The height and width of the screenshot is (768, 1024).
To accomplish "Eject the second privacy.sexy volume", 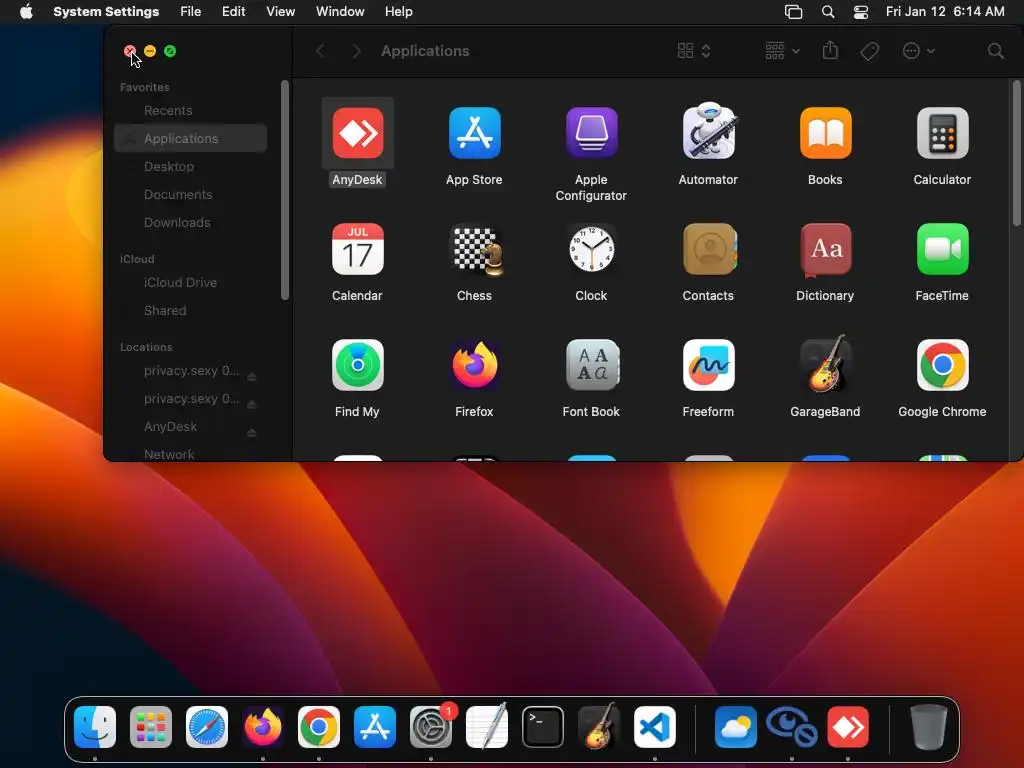I will [x=251, y=404].
